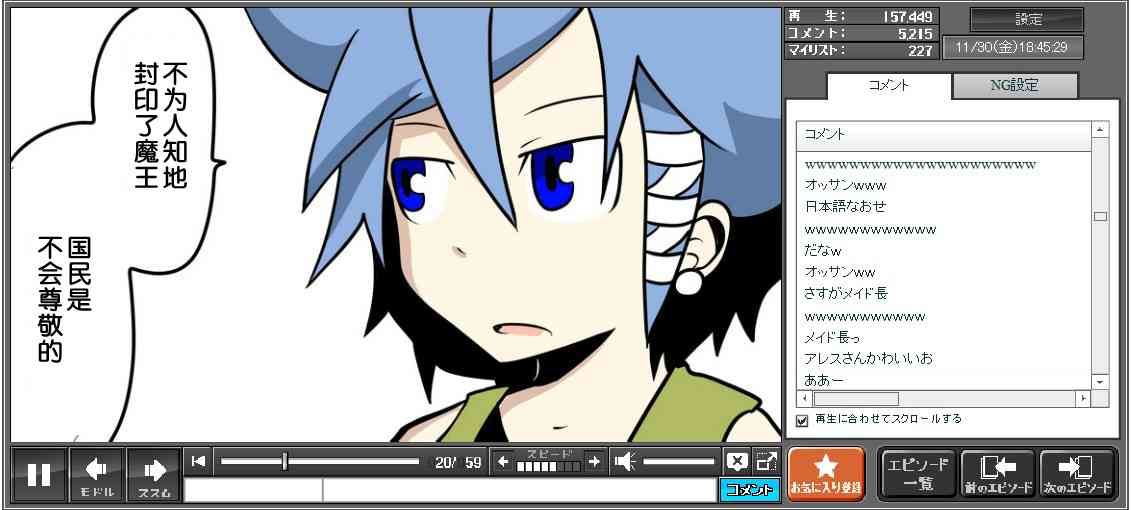Mute sound via speaker icon

(625, 461)
